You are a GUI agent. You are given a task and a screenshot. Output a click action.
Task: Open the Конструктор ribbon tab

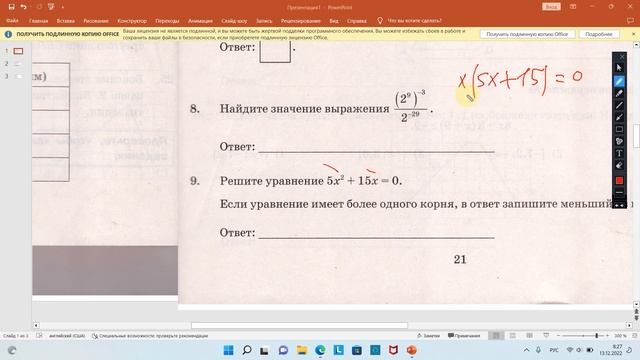[x=132, y=20]
